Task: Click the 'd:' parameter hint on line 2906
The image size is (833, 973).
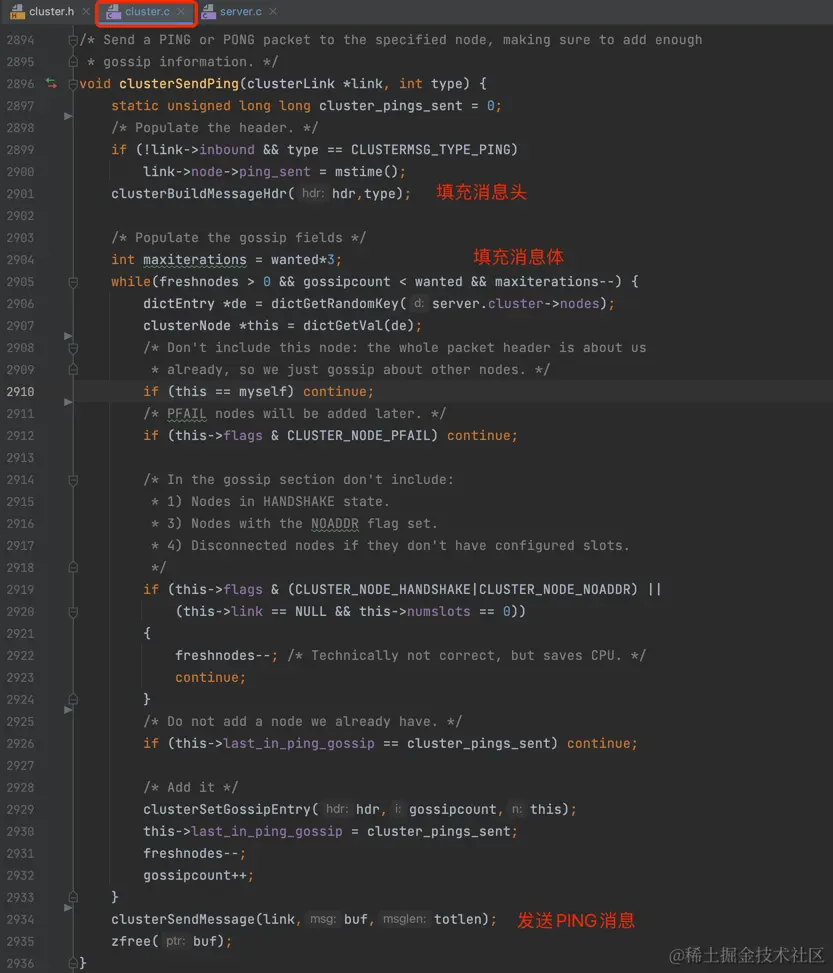Action: (419, 303)
